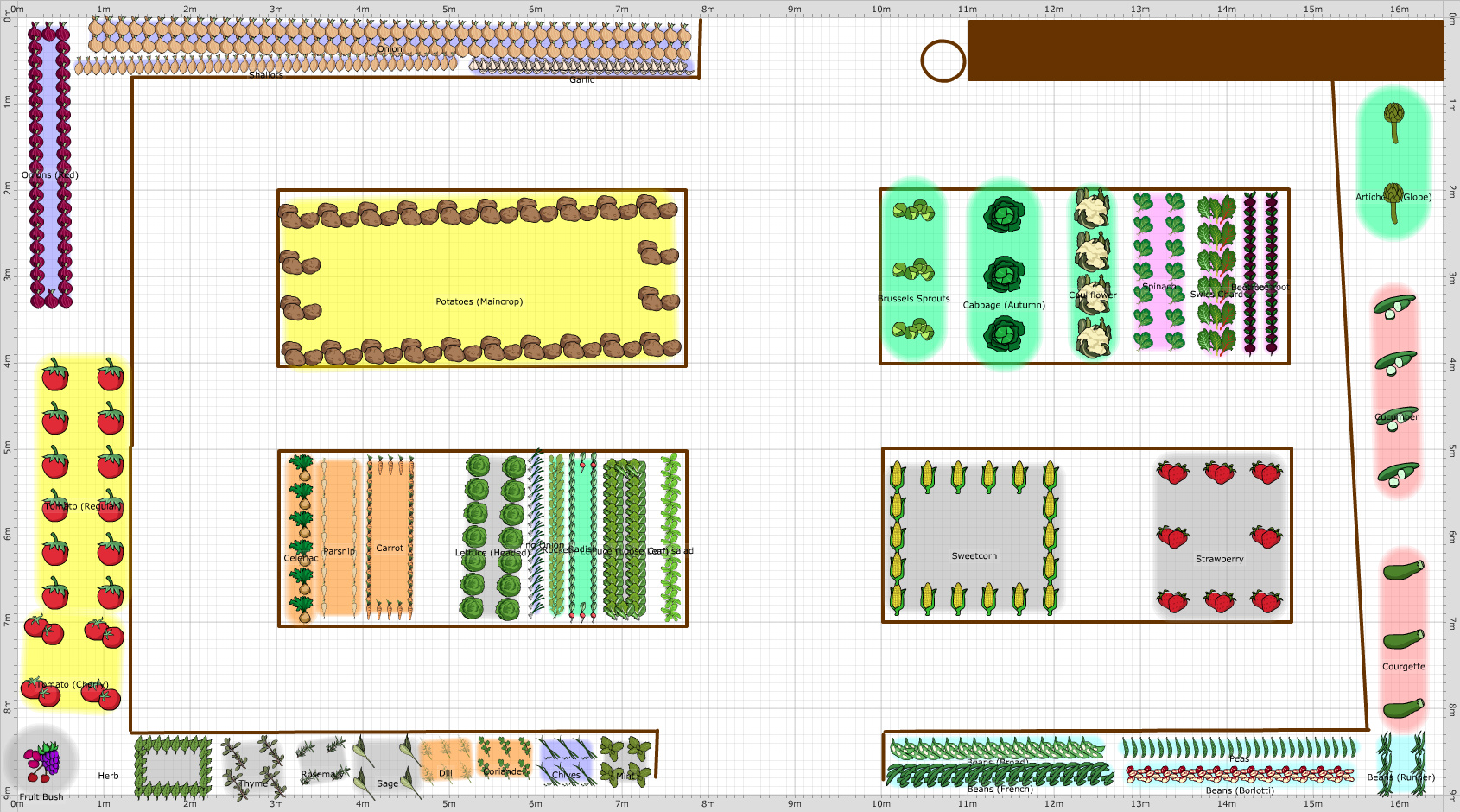
Task: Select the Lettuce (Headed) label
Action: (x=492, y=553)
